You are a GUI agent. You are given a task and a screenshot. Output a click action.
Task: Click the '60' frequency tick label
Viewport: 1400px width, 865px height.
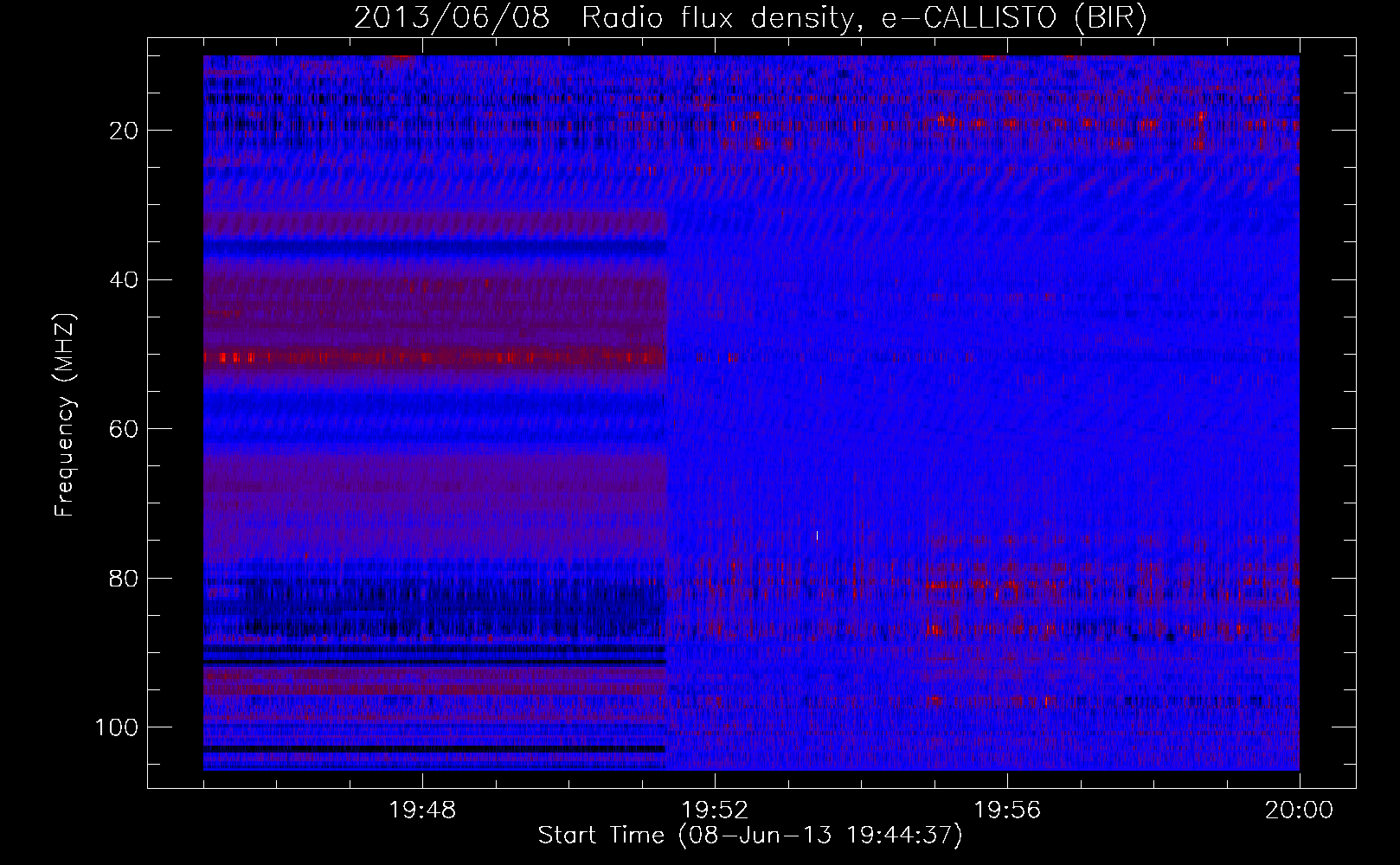tap(125, 429)
